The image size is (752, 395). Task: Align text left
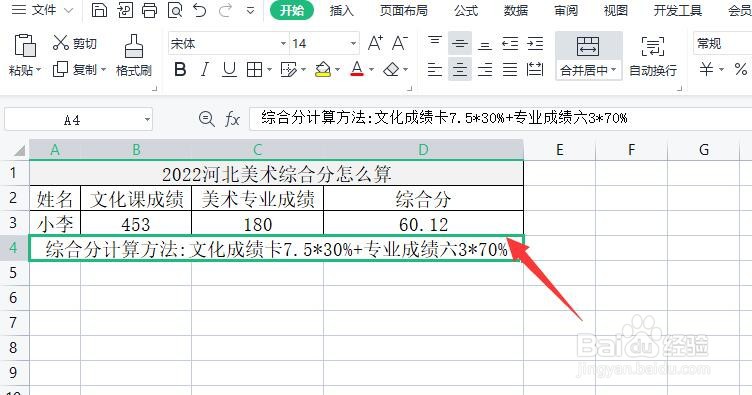click(435, 70)
